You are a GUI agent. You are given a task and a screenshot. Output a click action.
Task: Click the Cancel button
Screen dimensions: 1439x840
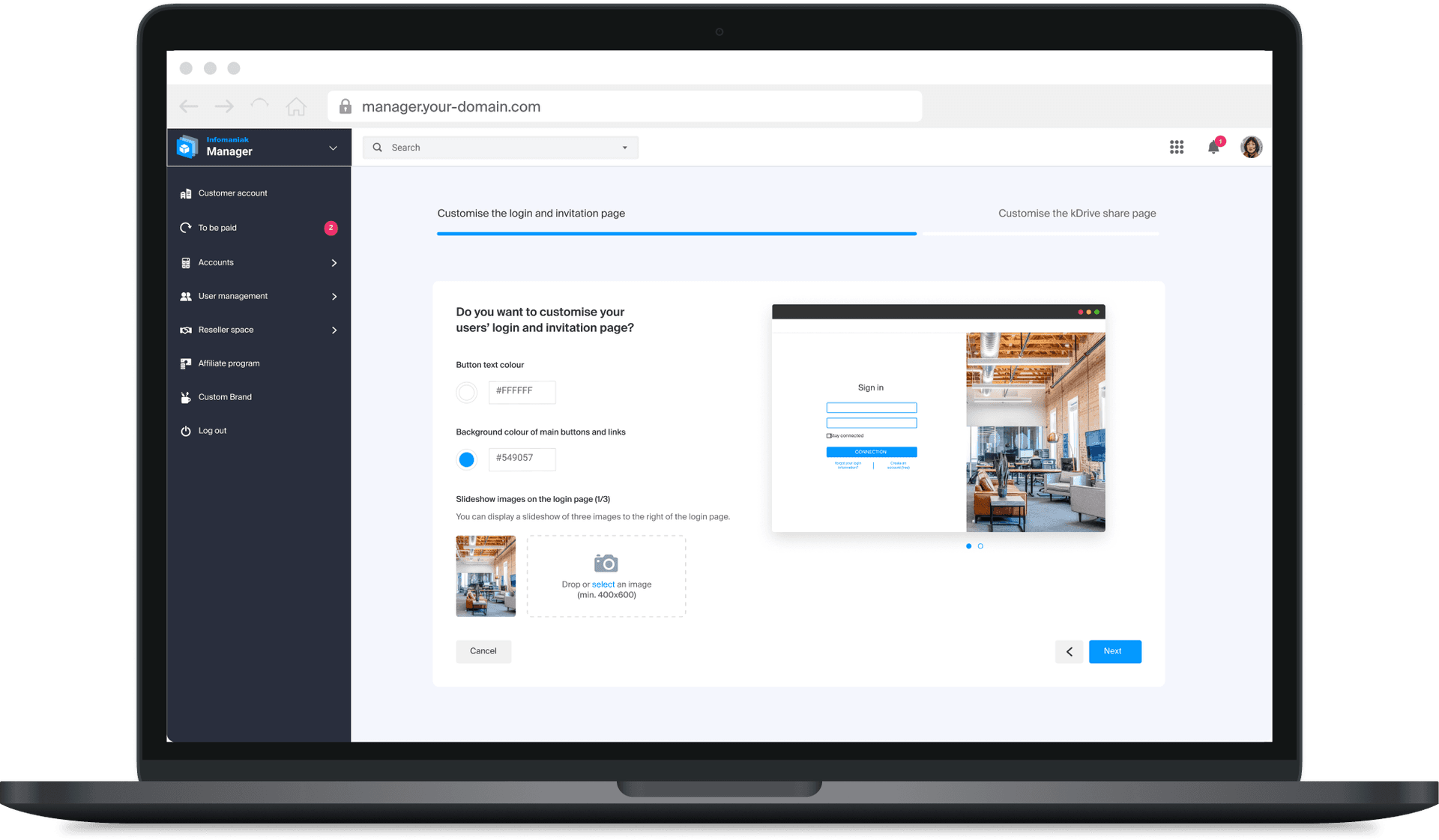pos(483,651)
